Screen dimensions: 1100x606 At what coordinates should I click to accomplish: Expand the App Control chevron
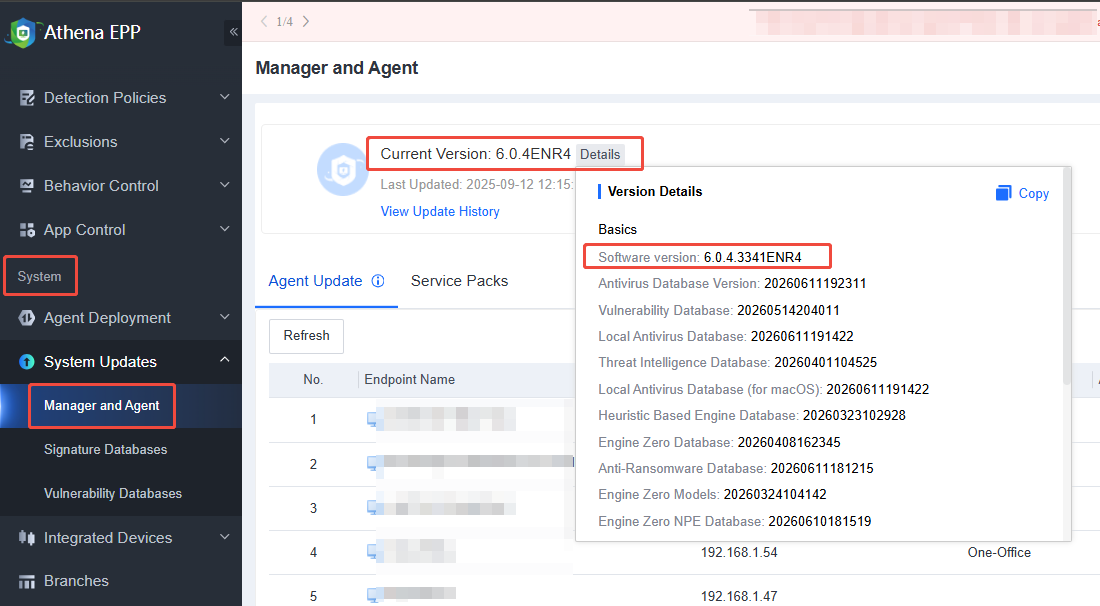224,229
